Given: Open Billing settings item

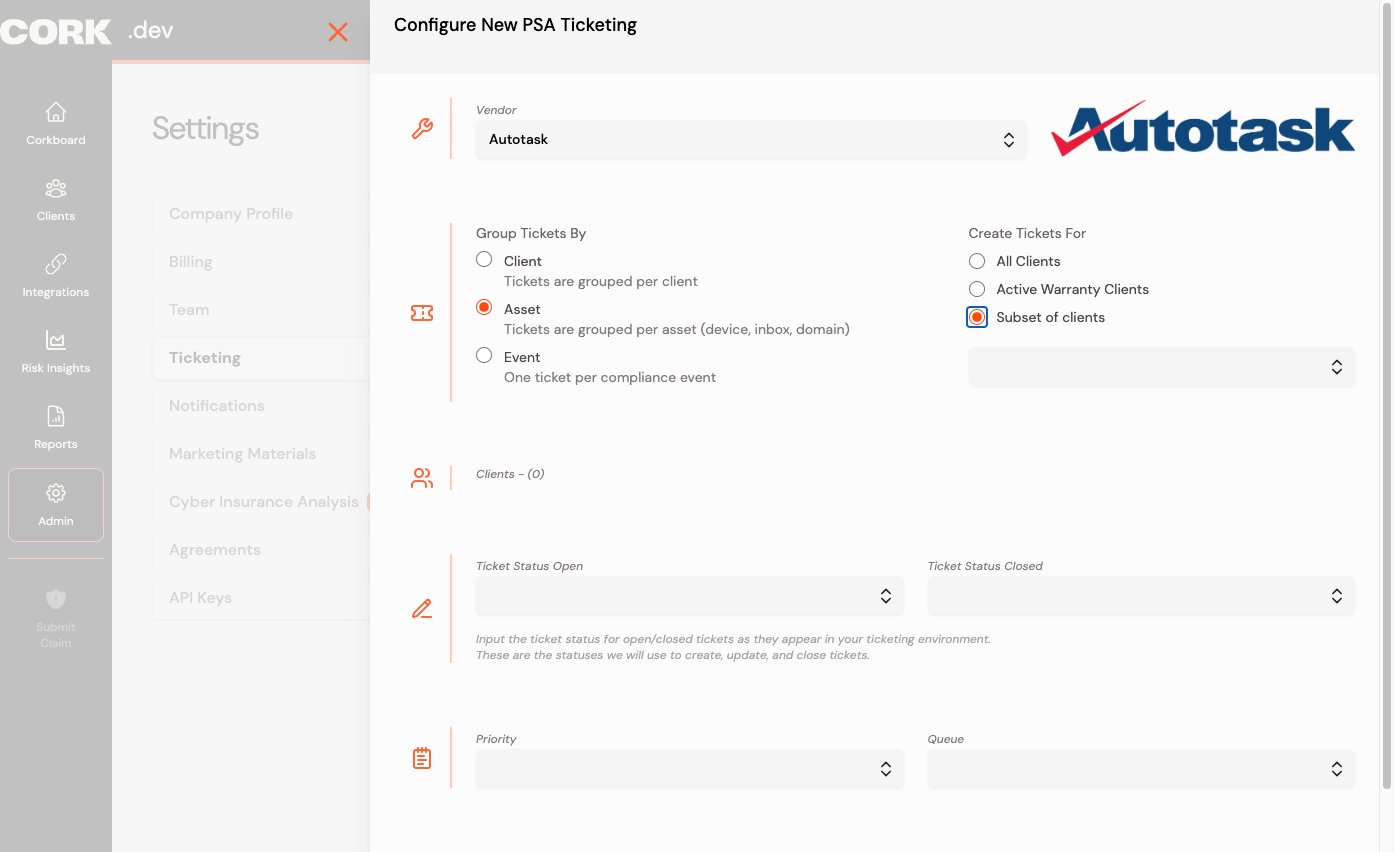Looking at the screenshot, I should (261, 262).
